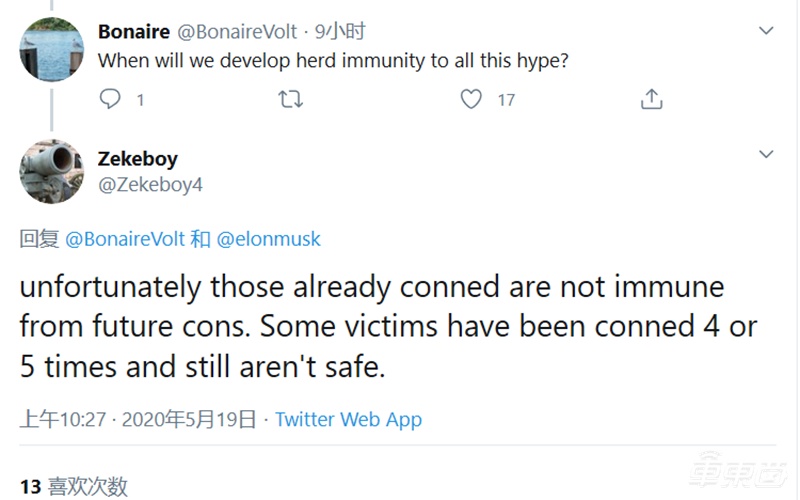Like Bonaire's tweet with the heart icon

pos(471,99)
